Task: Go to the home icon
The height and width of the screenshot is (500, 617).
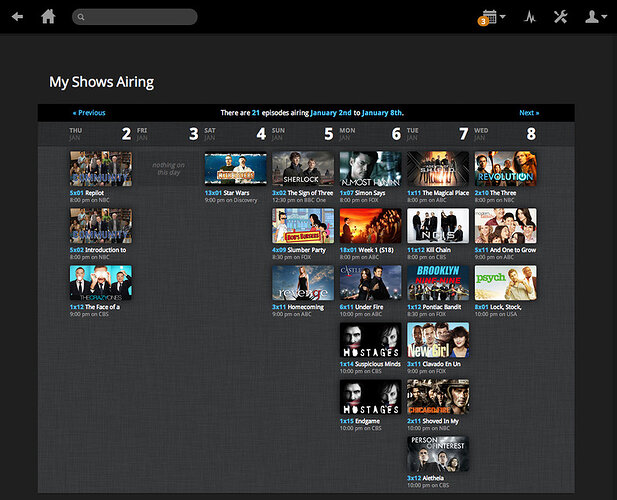Action: (48, 17)
